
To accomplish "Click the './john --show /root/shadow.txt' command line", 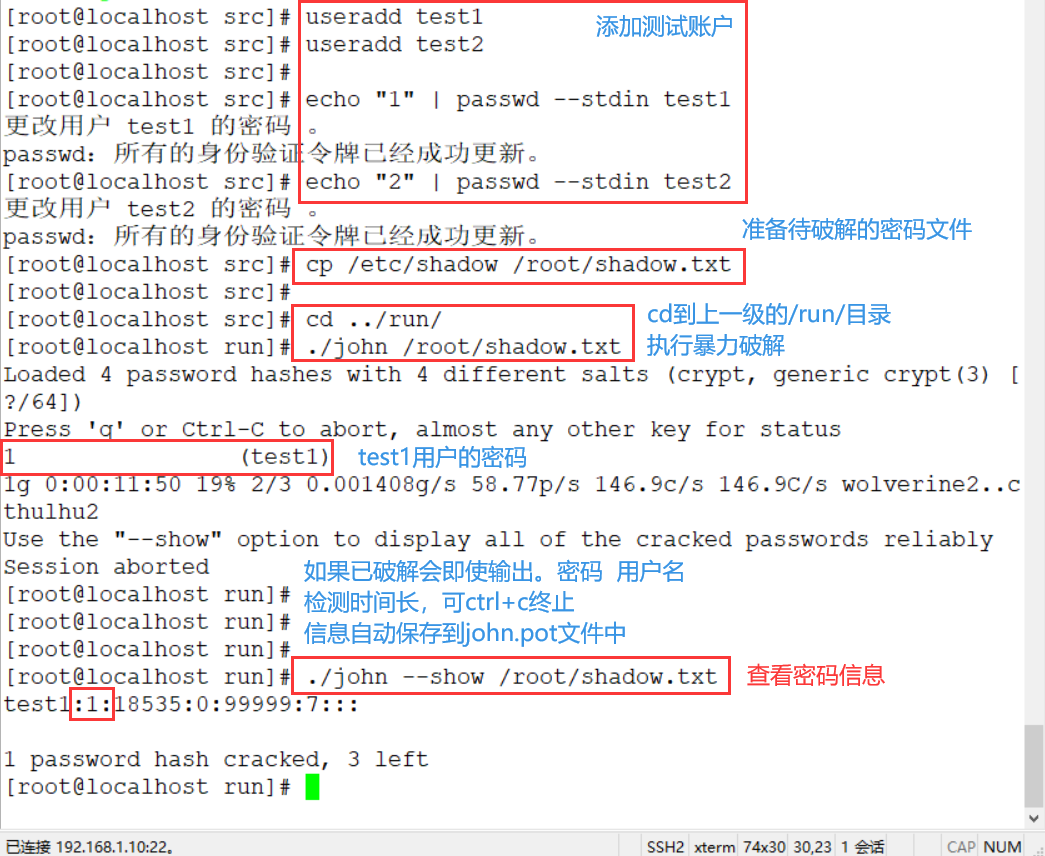I will (511, 677).
